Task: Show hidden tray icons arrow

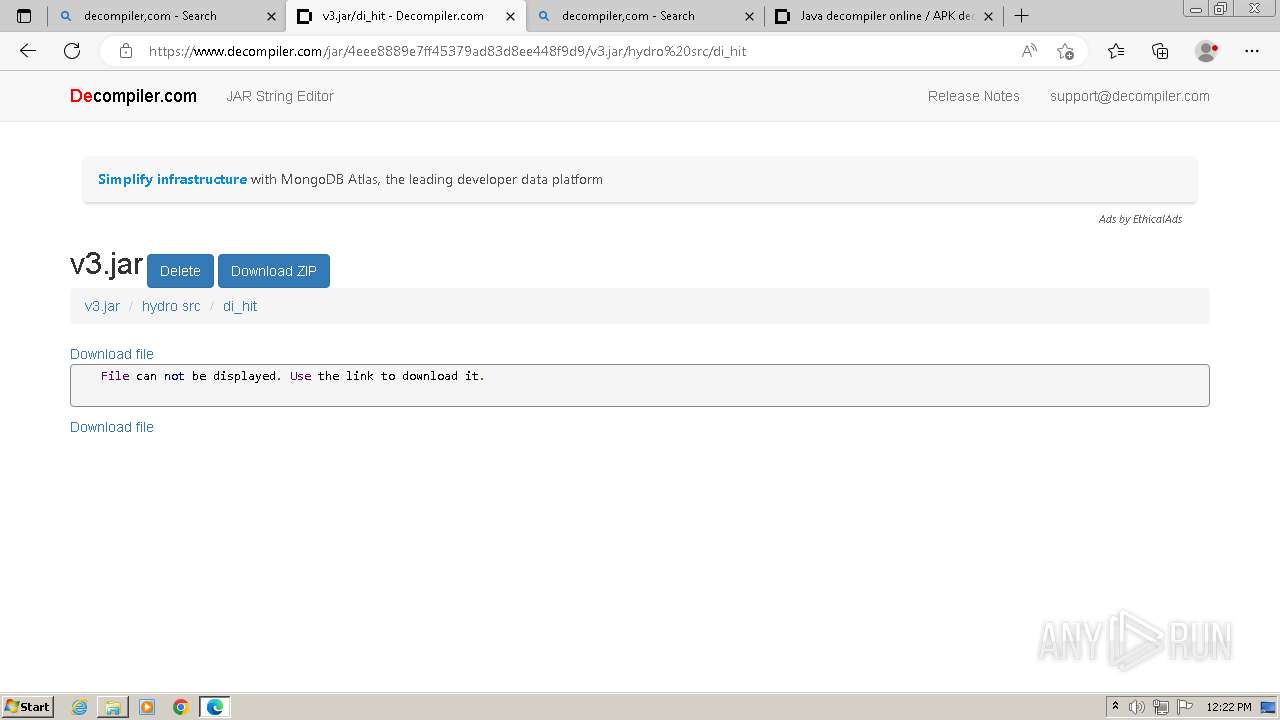Action: pyautogui.click(x=1115, y=707)
